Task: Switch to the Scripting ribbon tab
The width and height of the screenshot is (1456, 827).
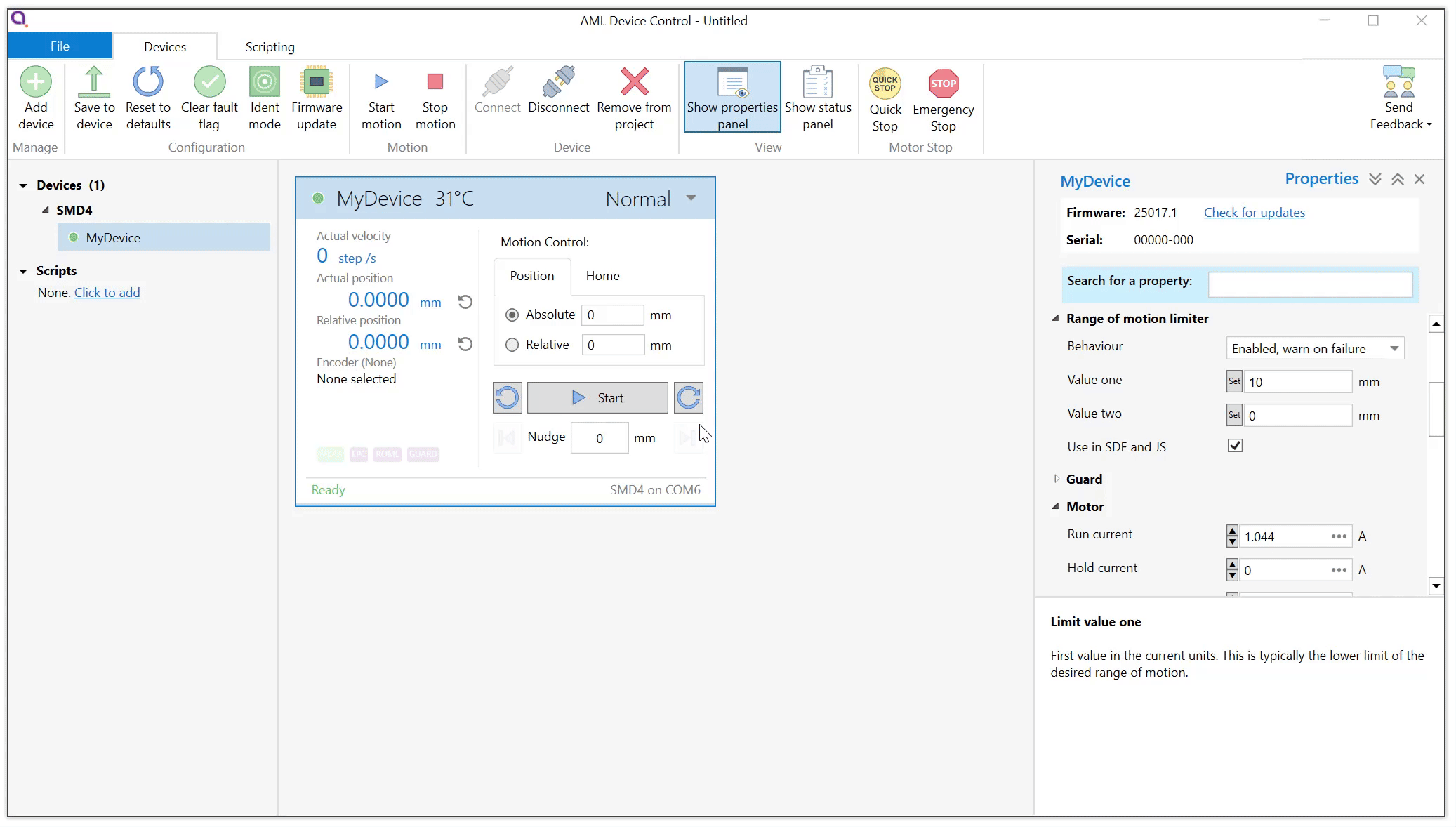Action: point(270,47)
